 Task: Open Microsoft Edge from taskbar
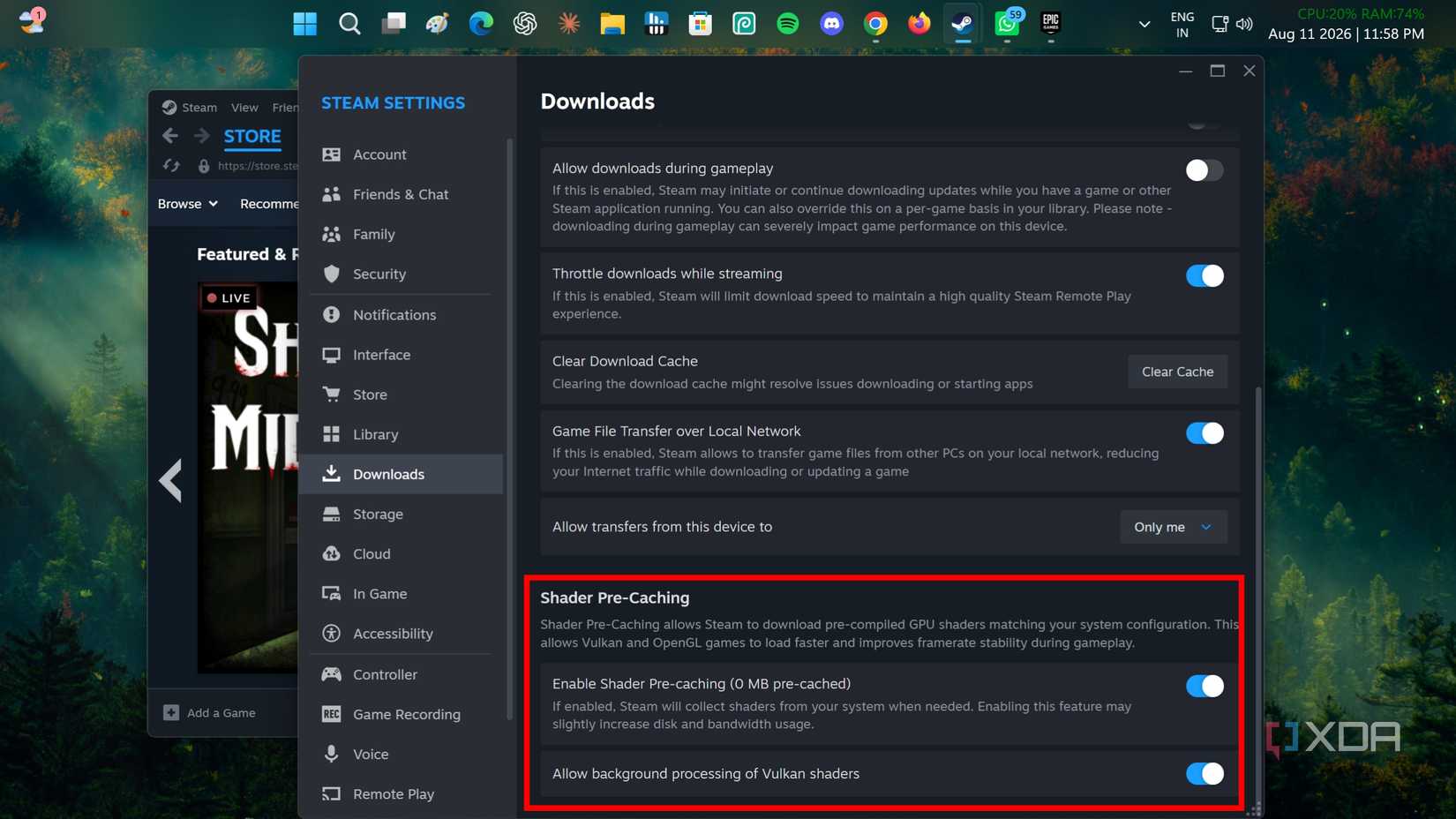tap(481, 24)
